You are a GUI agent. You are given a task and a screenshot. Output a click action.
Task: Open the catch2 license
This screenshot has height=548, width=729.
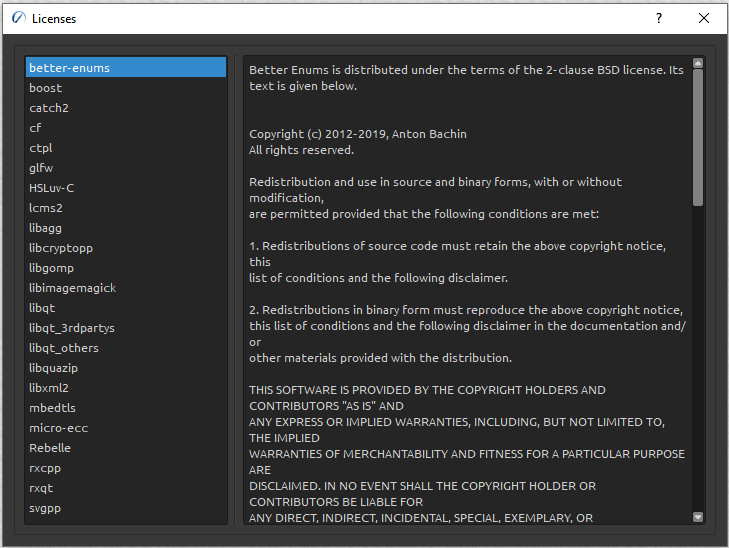49,108
